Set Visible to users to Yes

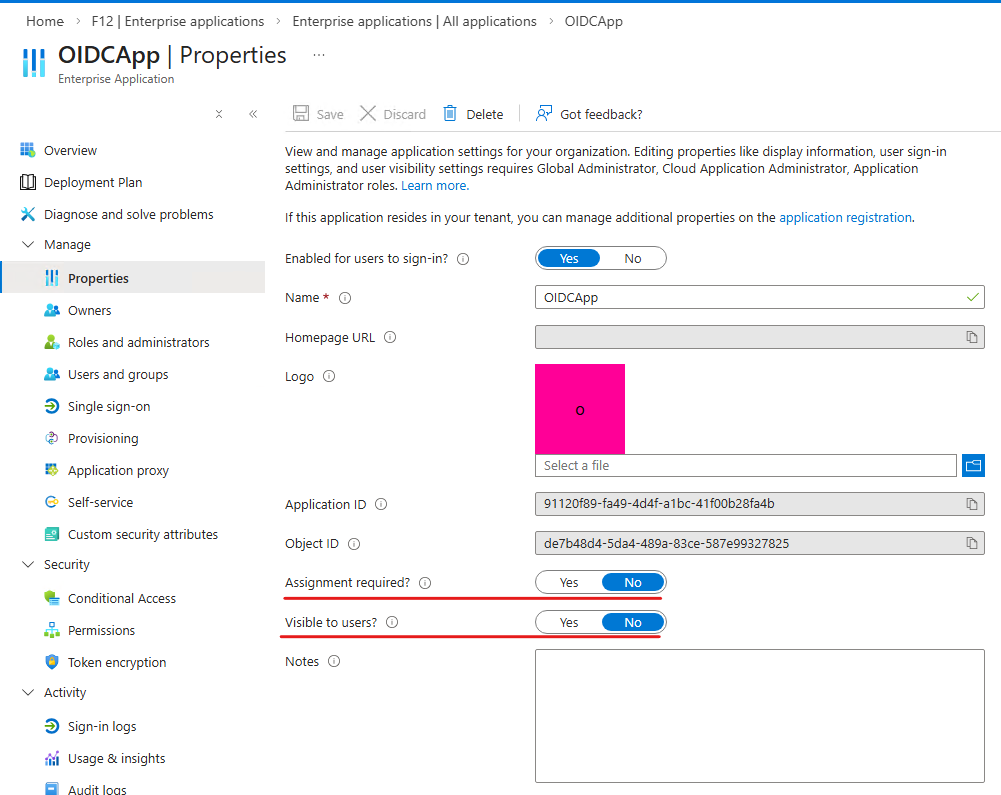point(569,623)
